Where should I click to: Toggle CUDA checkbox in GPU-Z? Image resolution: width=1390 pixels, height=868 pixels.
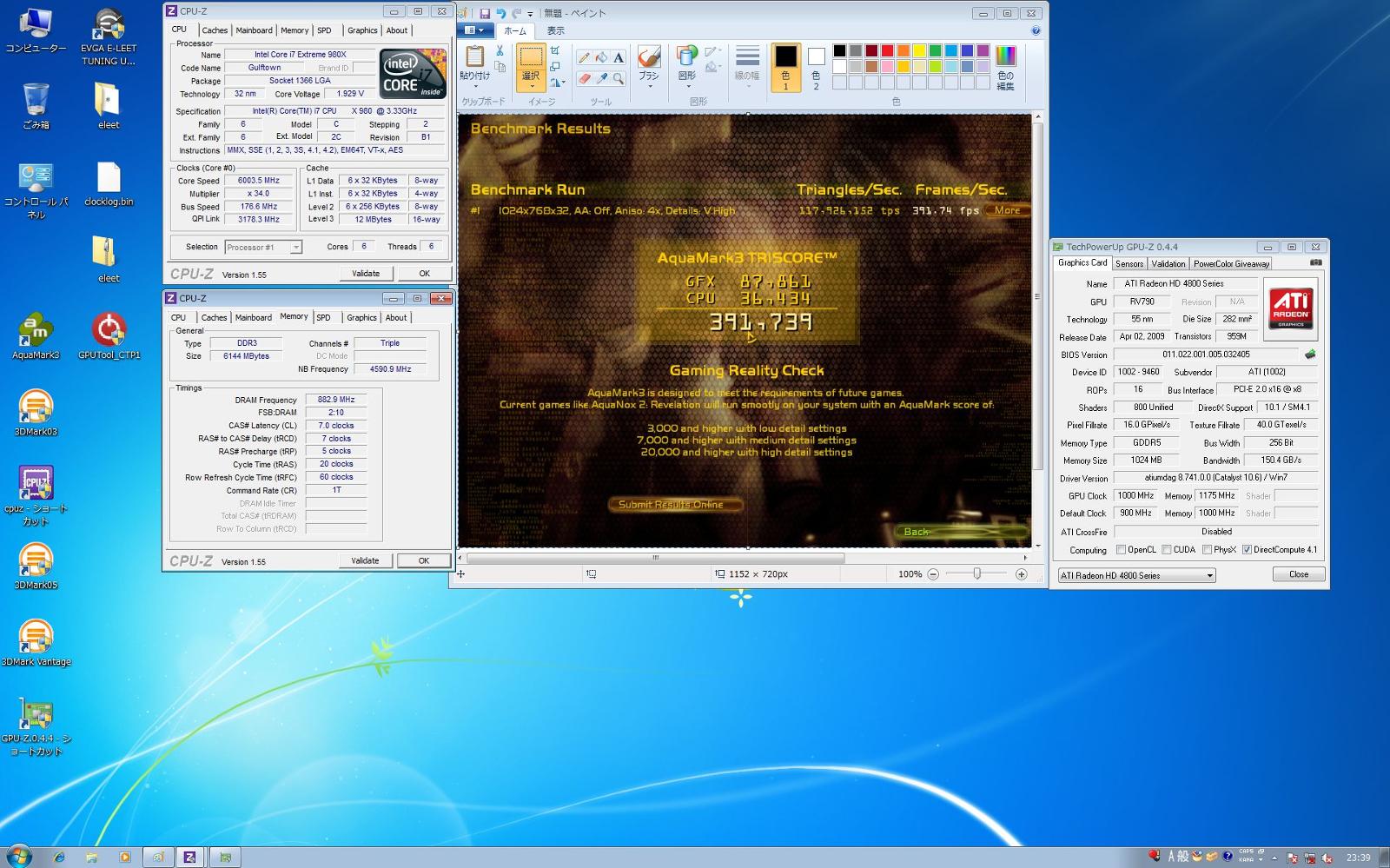tap(1166, 550)
